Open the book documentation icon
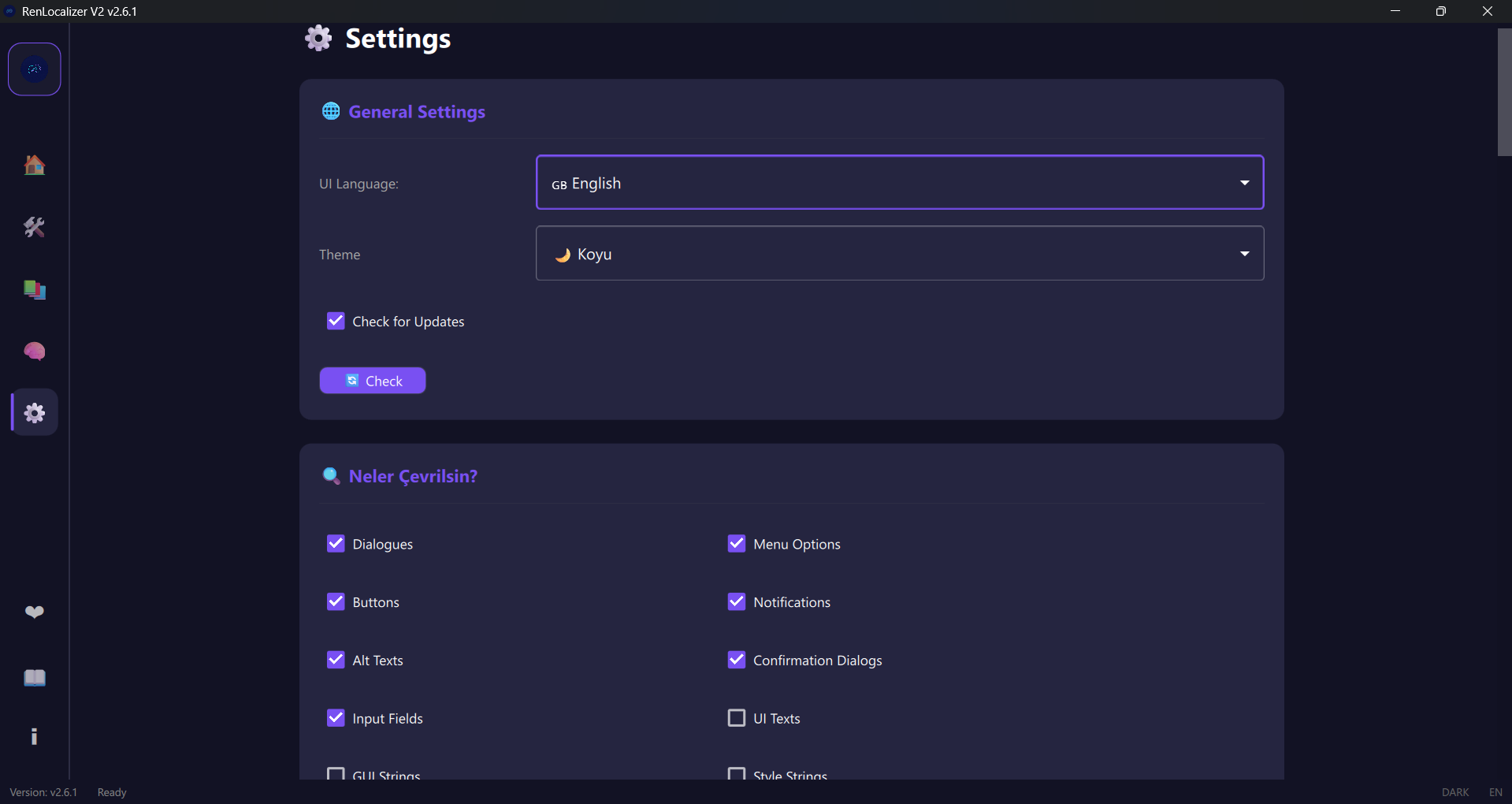Image resolution: width=1512 pixels, height=804 pixels. click(35, 678)
